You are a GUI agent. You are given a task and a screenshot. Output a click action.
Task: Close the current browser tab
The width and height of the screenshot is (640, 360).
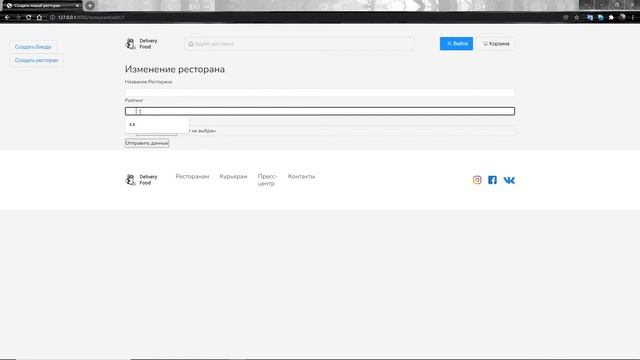(x=77, y=6)
